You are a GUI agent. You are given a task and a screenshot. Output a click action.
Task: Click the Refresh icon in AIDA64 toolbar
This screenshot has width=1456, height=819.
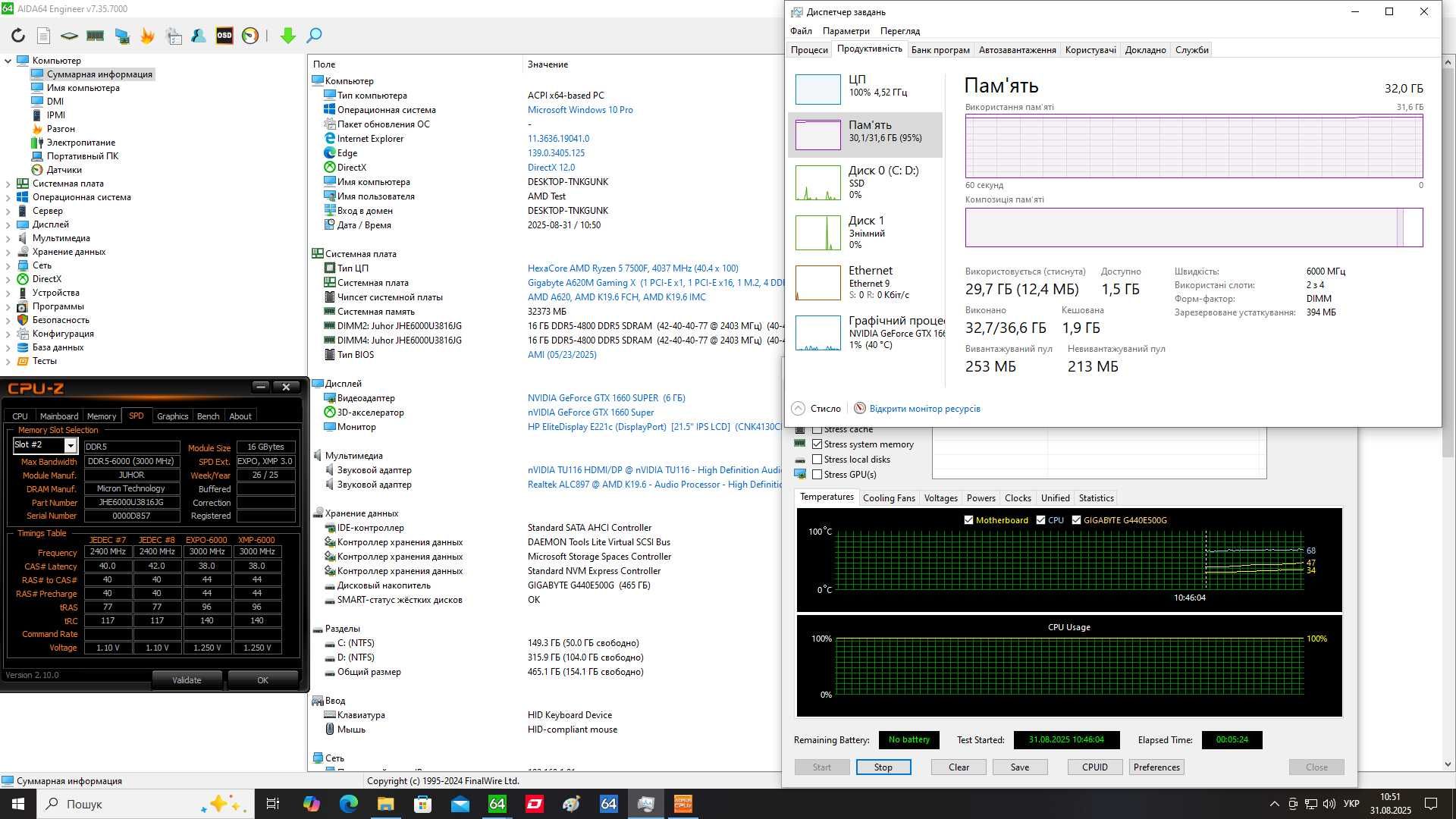(x=18, y=35)
